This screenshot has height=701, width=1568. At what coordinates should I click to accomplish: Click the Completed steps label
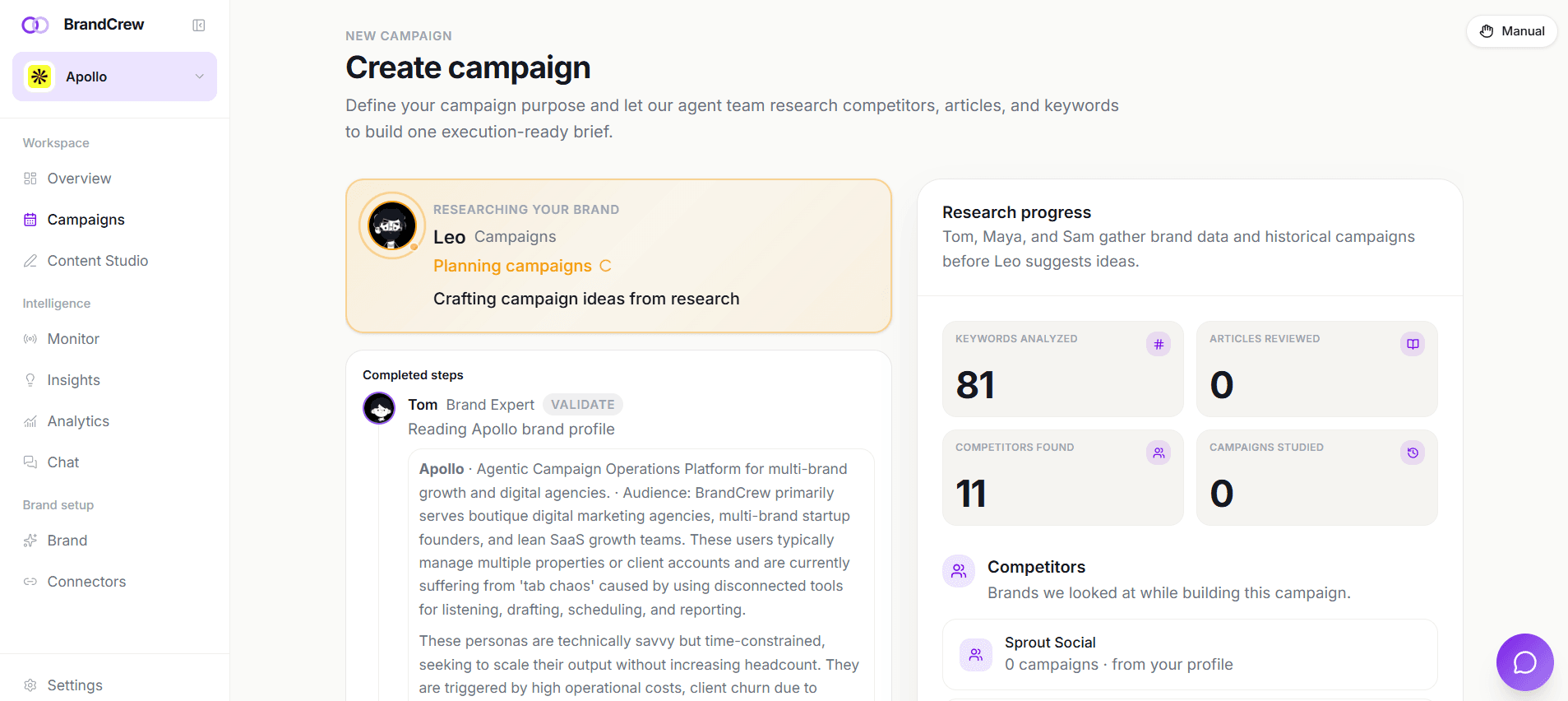413,375
